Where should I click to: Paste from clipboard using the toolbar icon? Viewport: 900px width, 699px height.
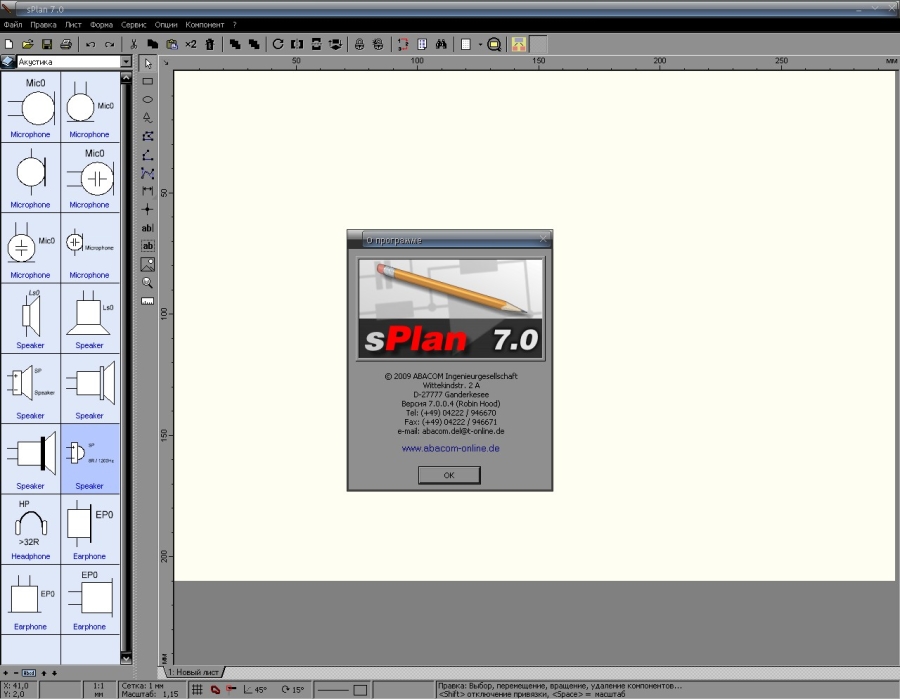172,44
